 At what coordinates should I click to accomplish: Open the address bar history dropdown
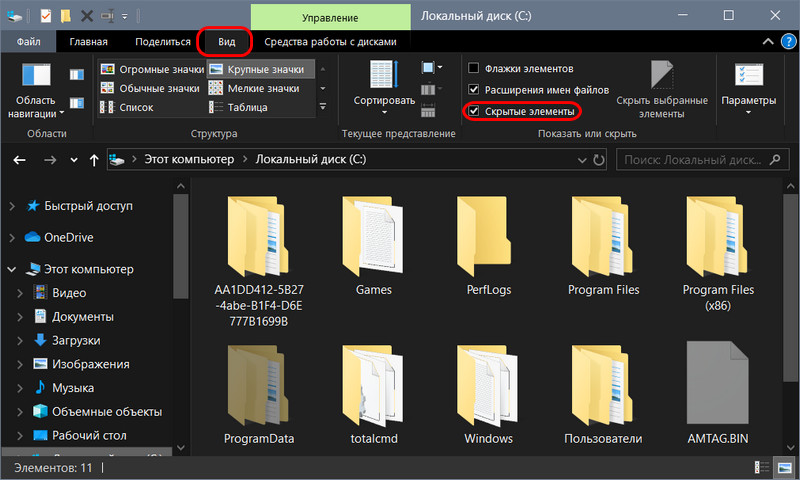coord(582,160)
